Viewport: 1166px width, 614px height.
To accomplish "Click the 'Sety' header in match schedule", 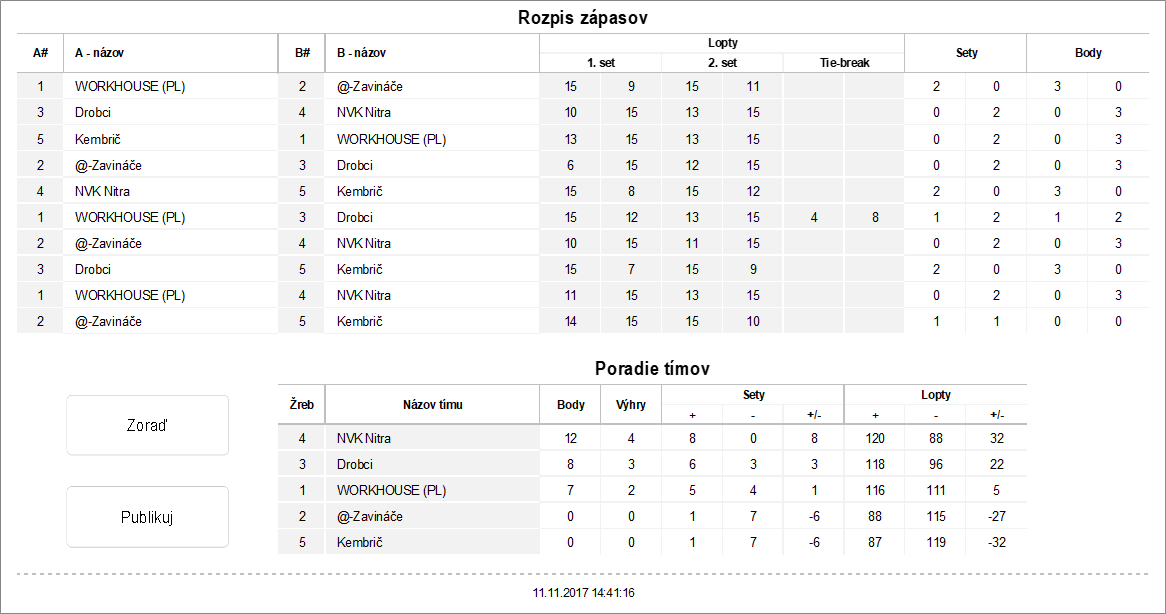I will (x=966, y=53).
